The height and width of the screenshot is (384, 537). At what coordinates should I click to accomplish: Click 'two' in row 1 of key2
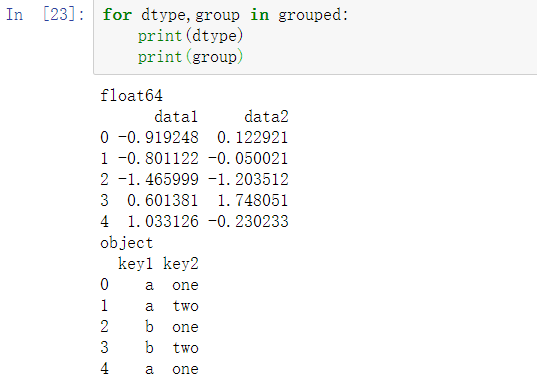tap(185, 306)
